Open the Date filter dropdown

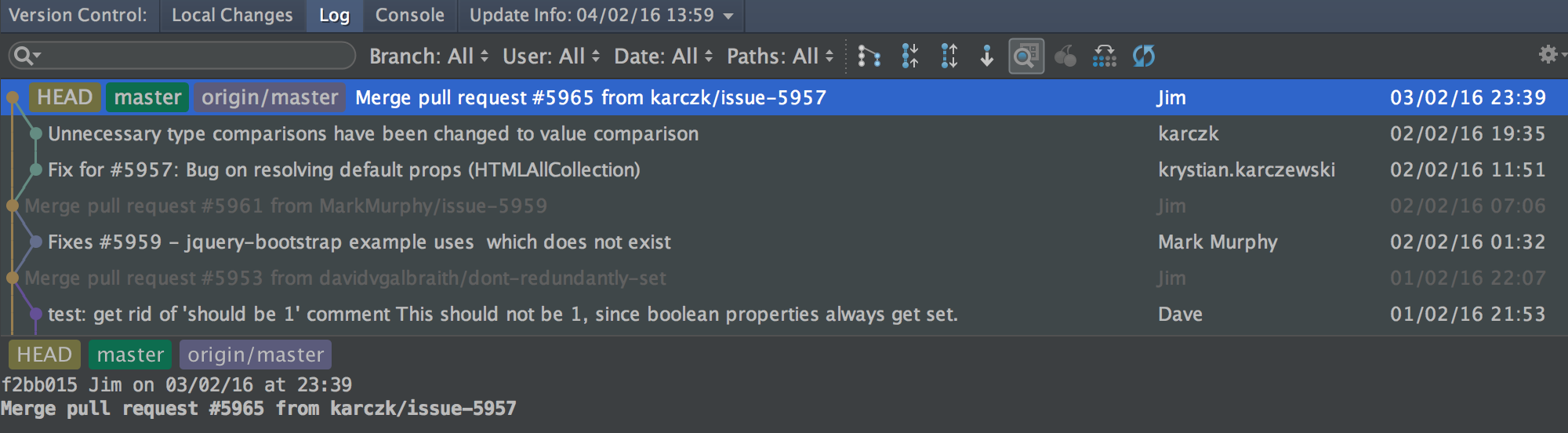click(x=663, y=56)
